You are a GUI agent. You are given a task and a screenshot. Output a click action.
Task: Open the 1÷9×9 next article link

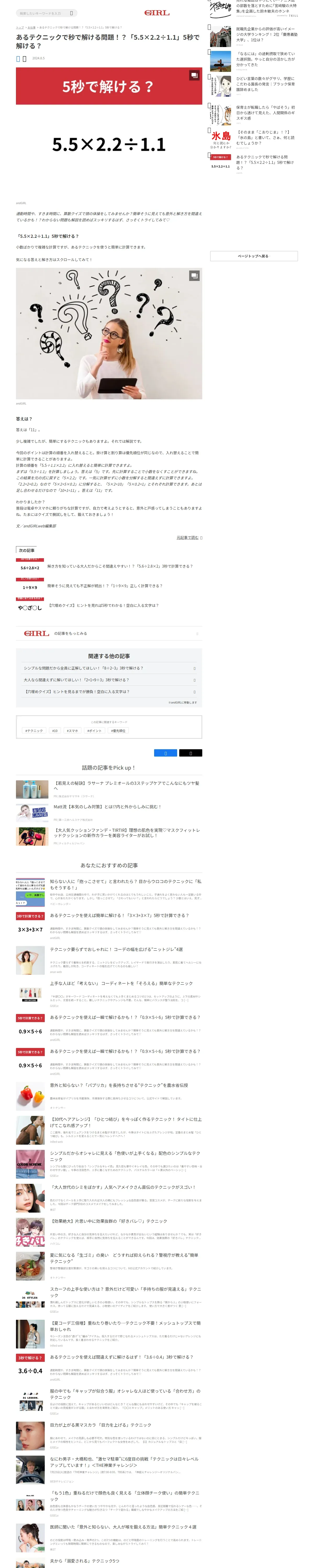(x=105, y=586)
